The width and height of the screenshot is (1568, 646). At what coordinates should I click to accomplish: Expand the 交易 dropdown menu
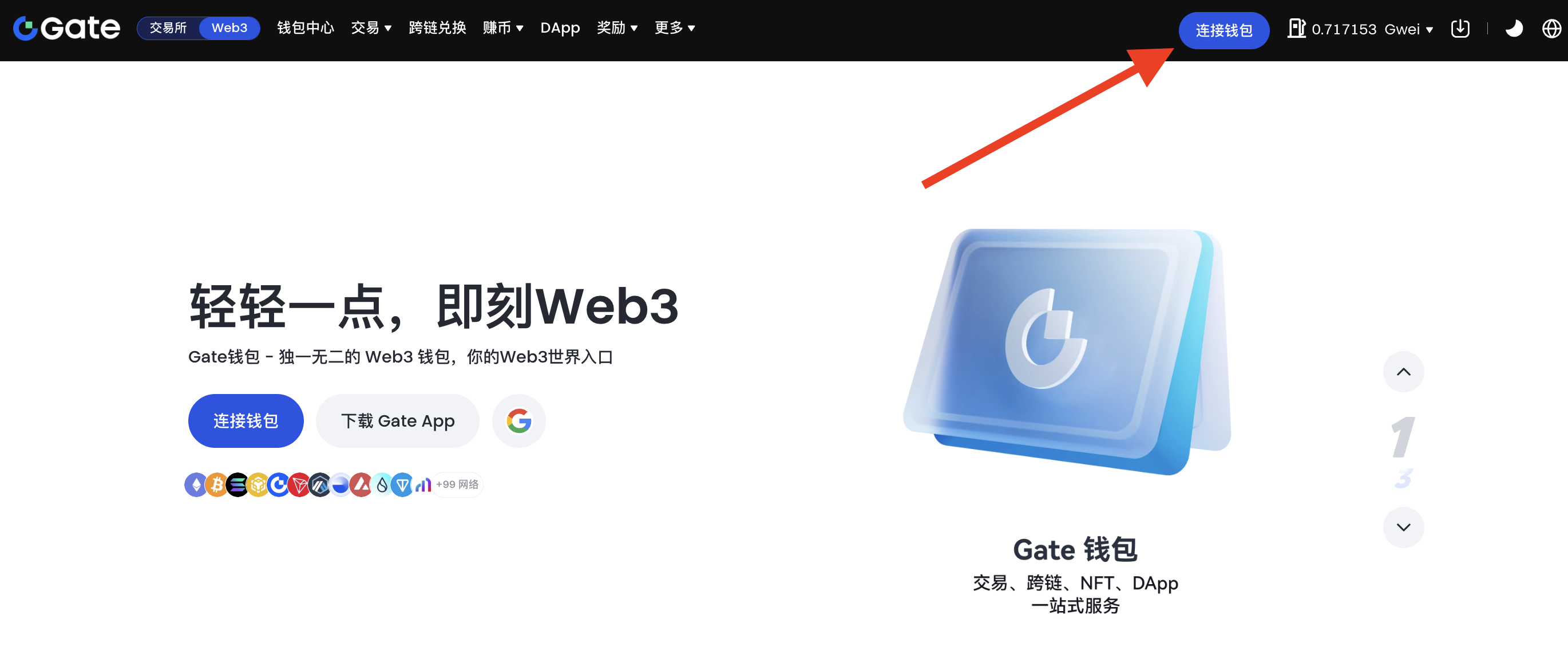(x=371, y=28)
